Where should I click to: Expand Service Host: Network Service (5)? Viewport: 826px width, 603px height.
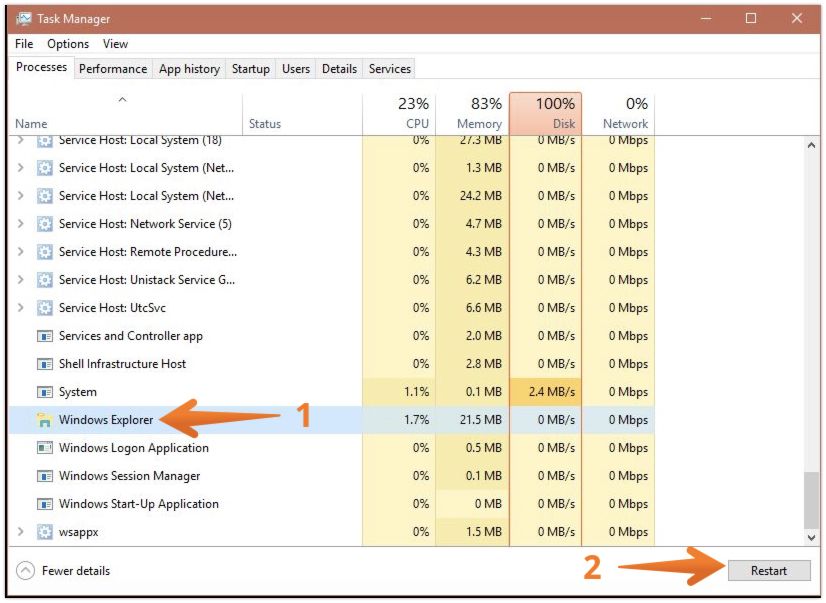pos(22,224)
